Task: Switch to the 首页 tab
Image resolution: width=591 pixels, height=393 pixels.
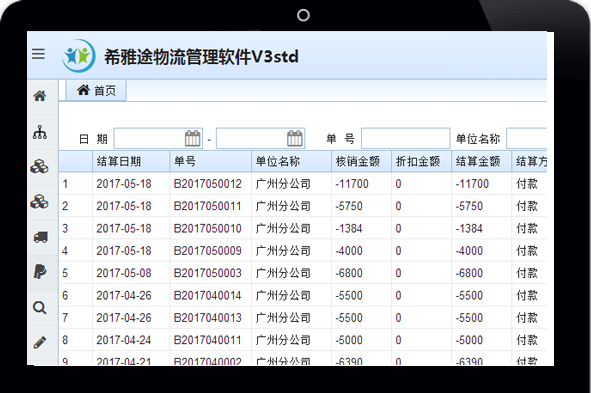Action: (96, 90)
